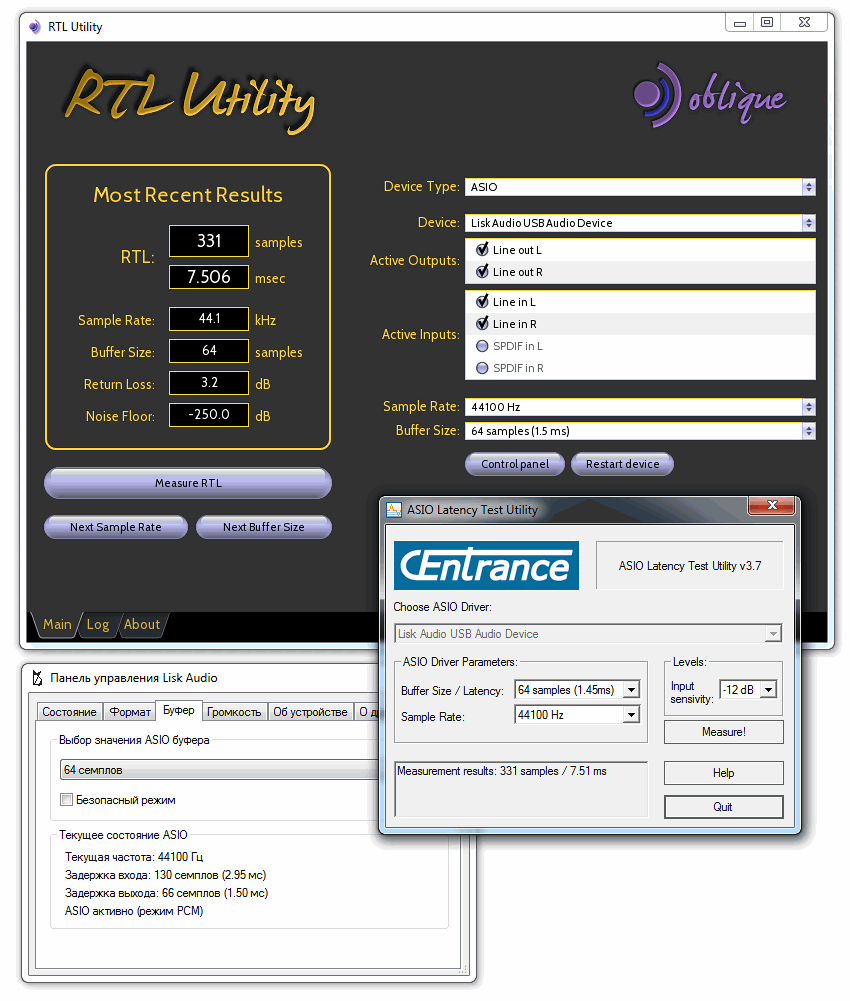The width and height of the screenshot is (850, 1001).
Task: Click the Help button in ASIO utility
Action: click(724, 773)
